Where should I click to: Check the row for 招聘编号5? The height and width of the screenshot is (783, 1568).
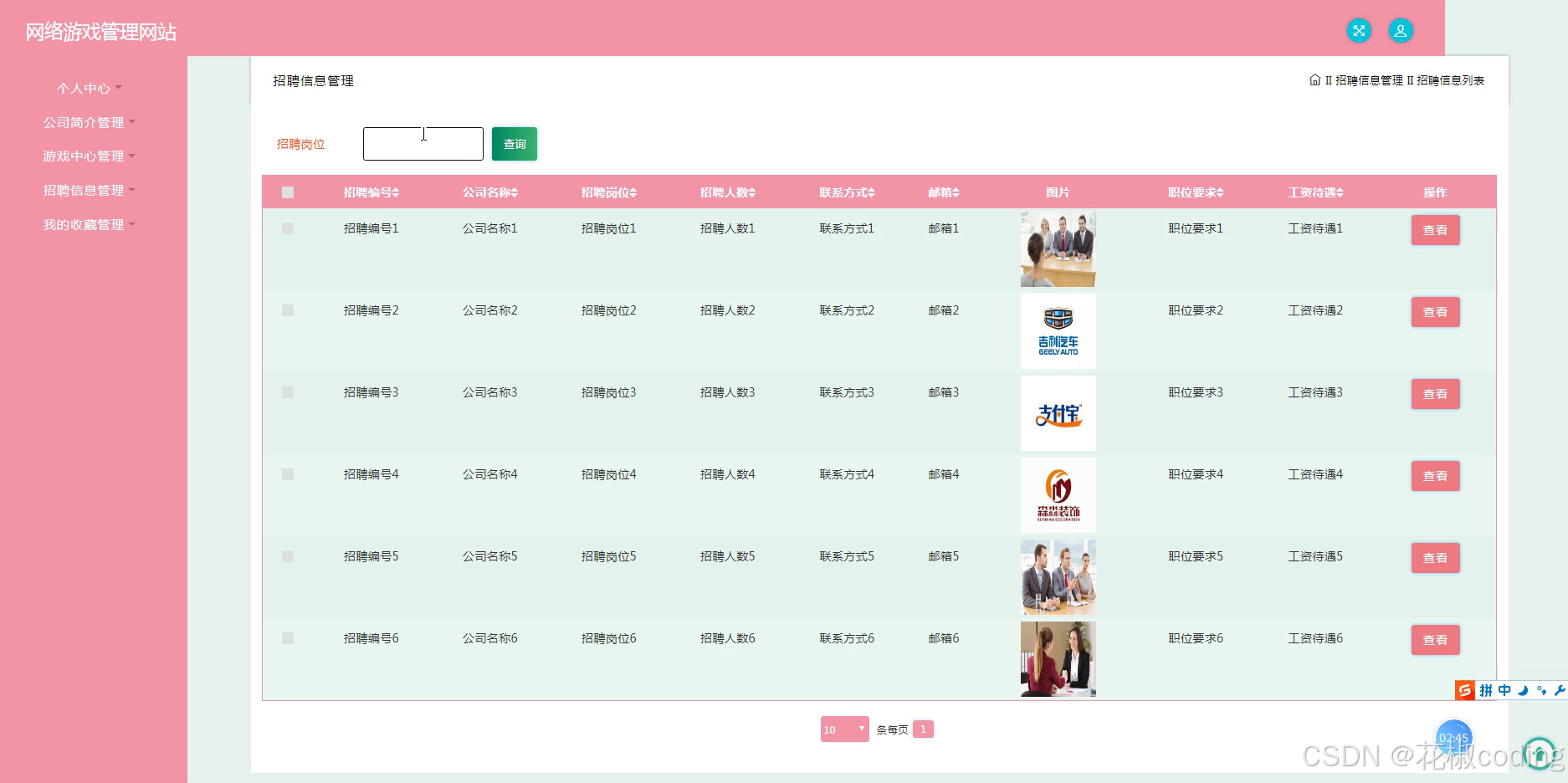click(x=288, y=556)
